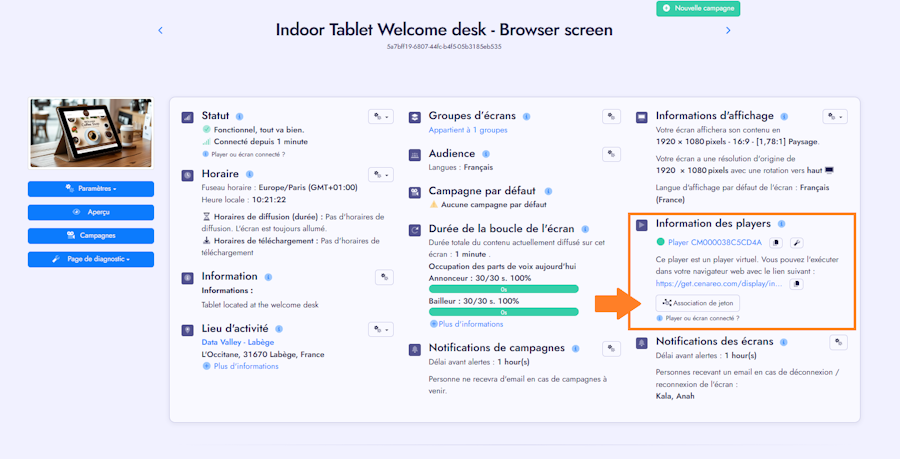Click the tablet screen thumbnail image
Image resolution: width=900 pixels, height=459 pixels.
(91, 133)
